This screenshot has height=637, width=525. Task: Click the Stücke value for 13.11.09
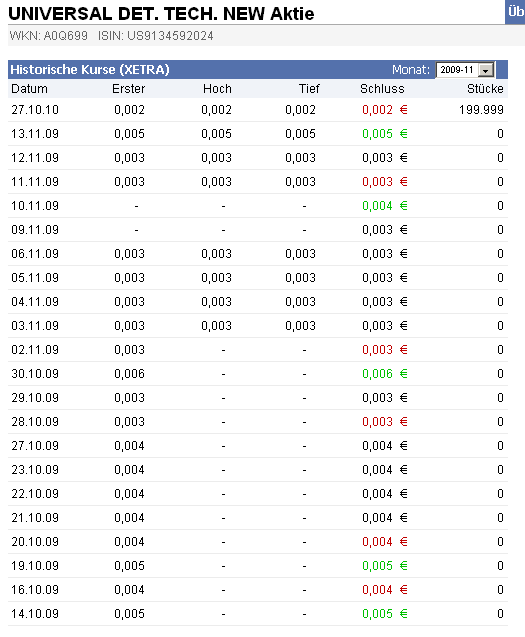point(500,134)
